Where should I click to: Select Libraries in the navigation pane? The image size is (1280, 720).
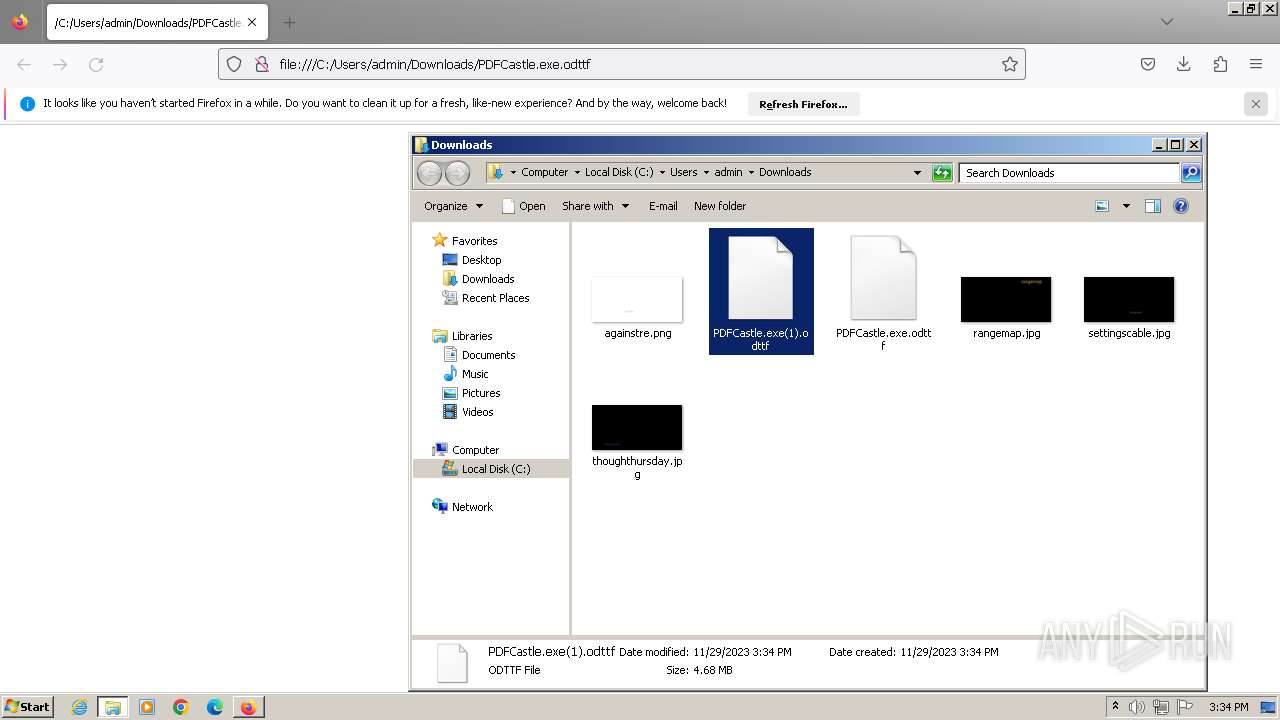pyautogui.click(x=472, y=336)
